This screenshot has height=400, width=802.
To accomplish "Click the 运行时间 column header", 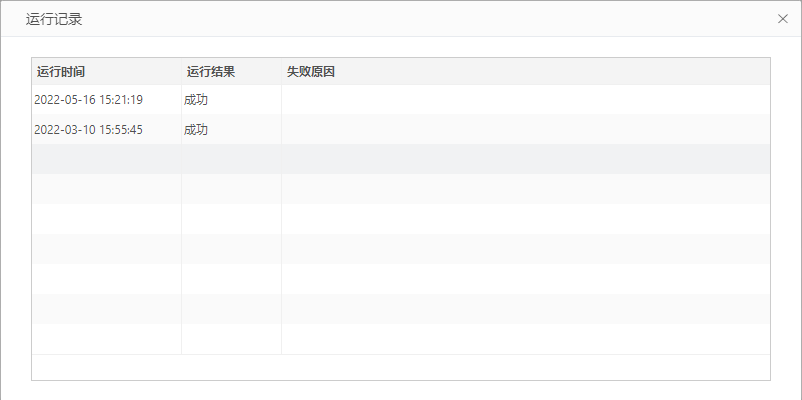I will (61, 72).
